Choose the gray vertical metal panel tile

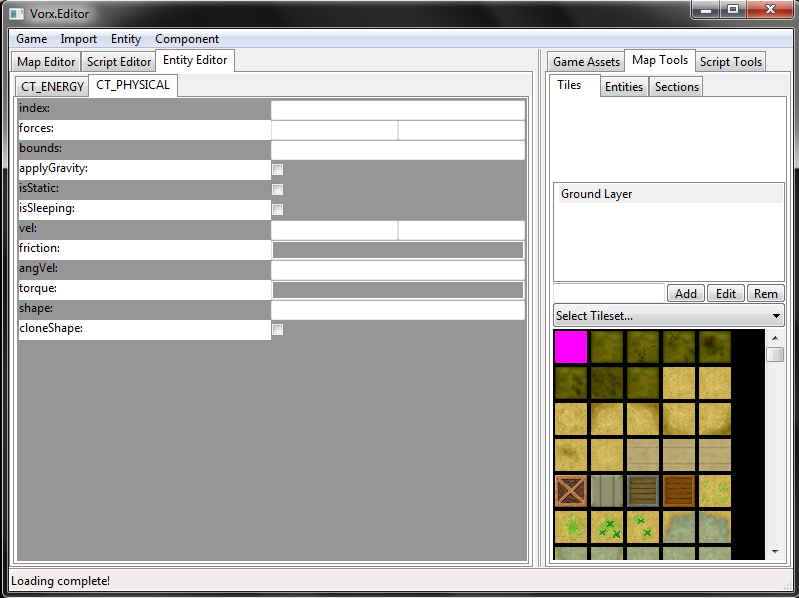[x=607, y=491]
